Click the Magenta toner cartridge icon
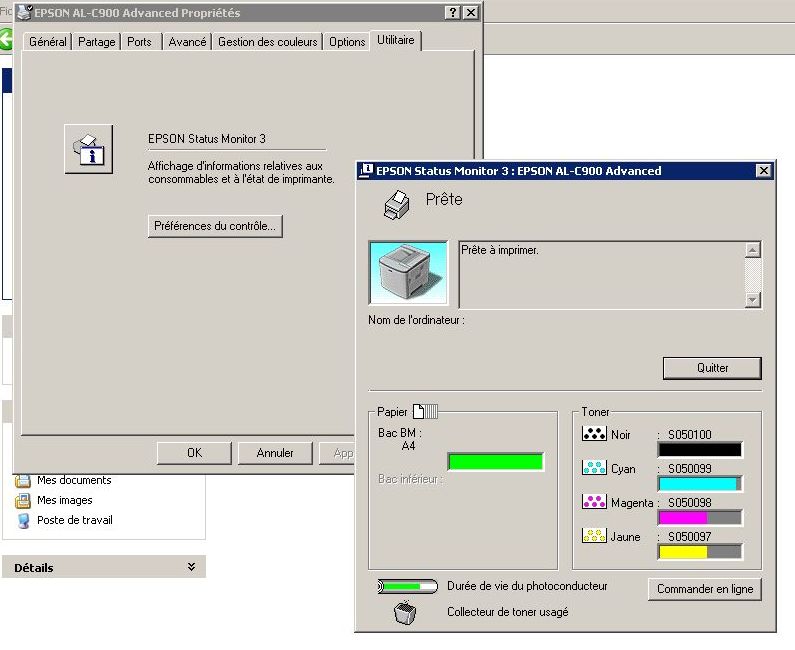 click(594, 501)
